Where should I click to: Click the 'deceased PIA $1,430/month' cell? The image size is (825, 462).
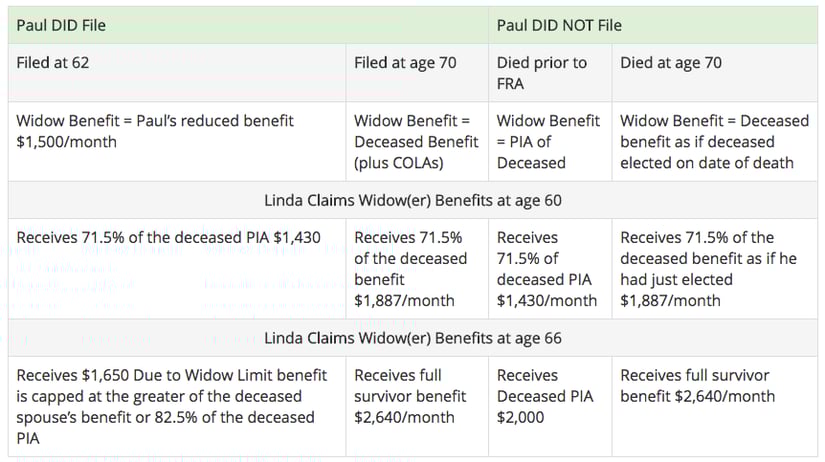point(550,268)
